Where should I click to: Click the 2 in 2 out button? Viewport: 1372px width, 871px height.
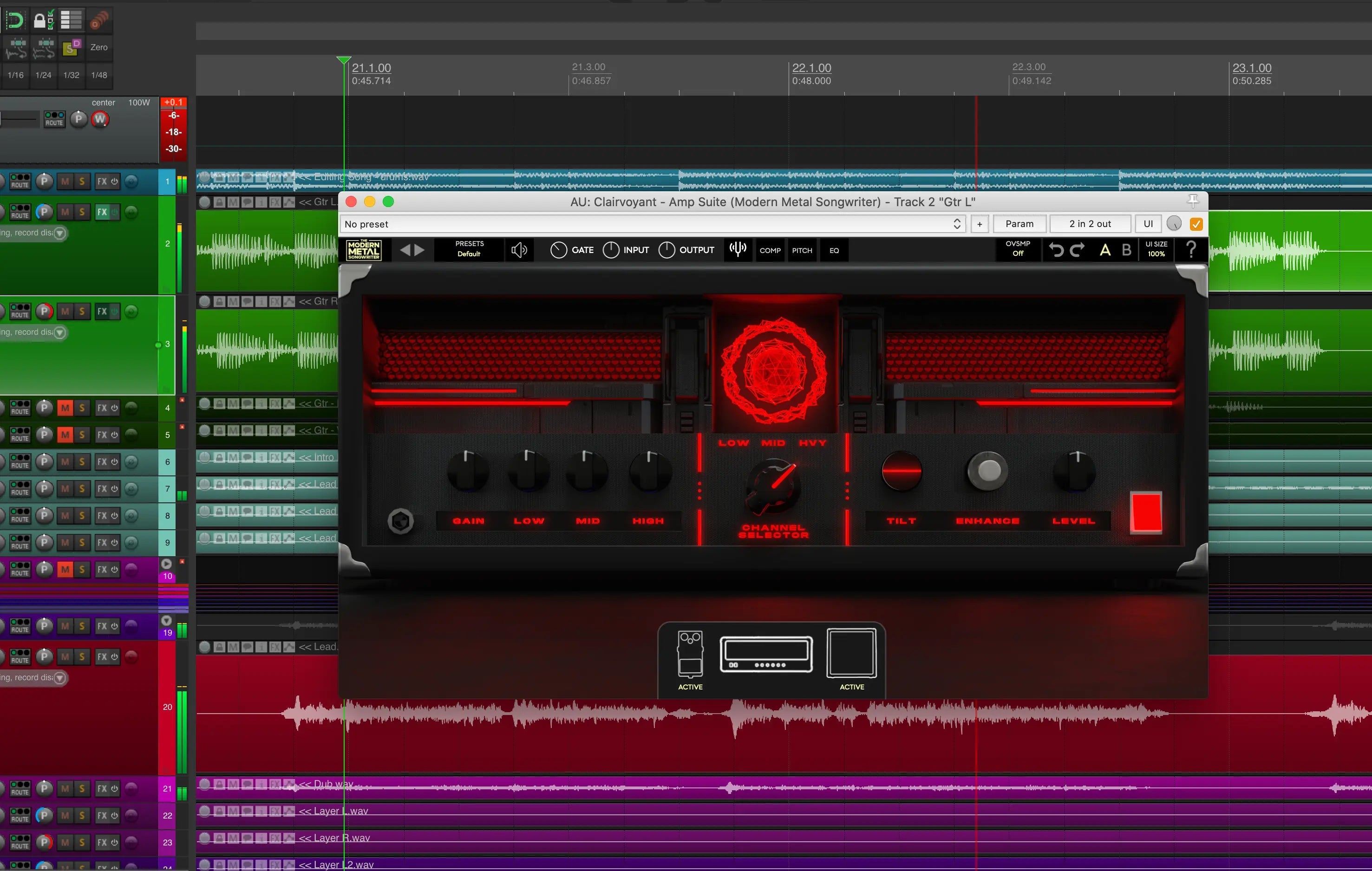coord(1090,224)
